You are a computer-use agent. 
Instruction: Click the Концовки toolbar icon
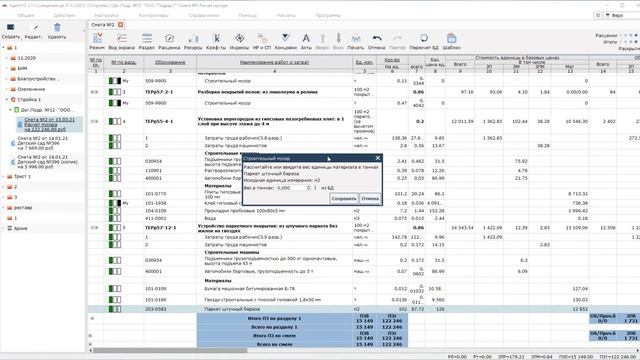coord(286,38)
